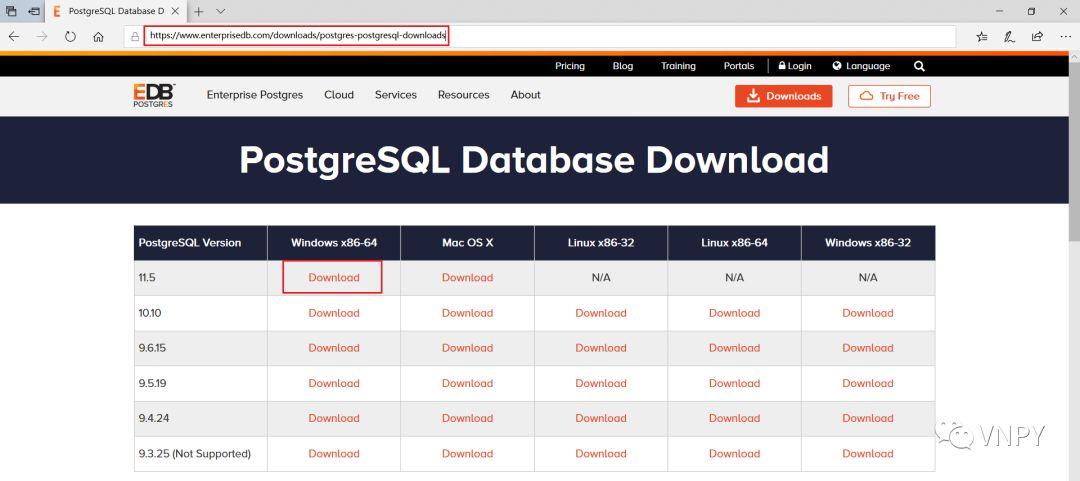
Task: Open the Cloud menu
Action: coord(339,95)
